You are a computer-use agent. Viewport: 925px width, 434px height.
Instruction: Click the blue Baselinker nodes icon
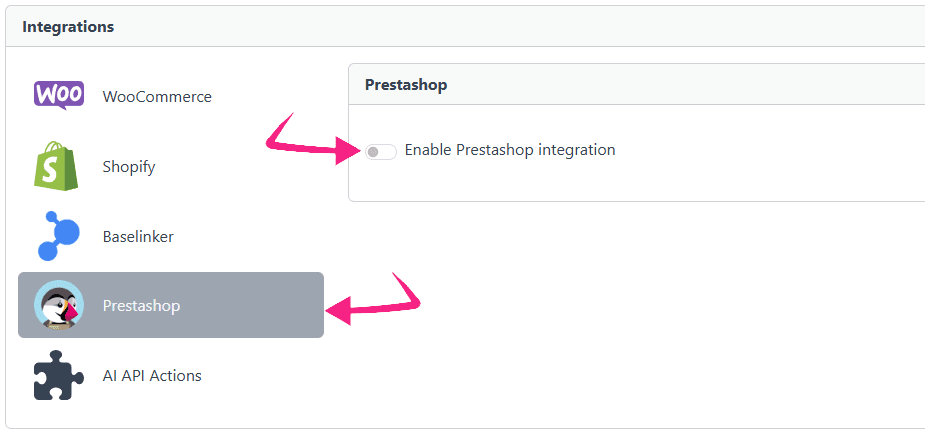[58, 236]
